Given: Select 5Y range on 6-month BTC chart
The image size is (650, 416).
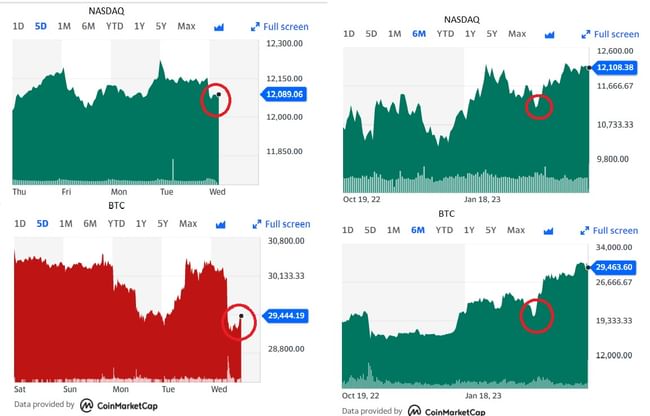Looking at the screenshot, I should click(492, 230).
